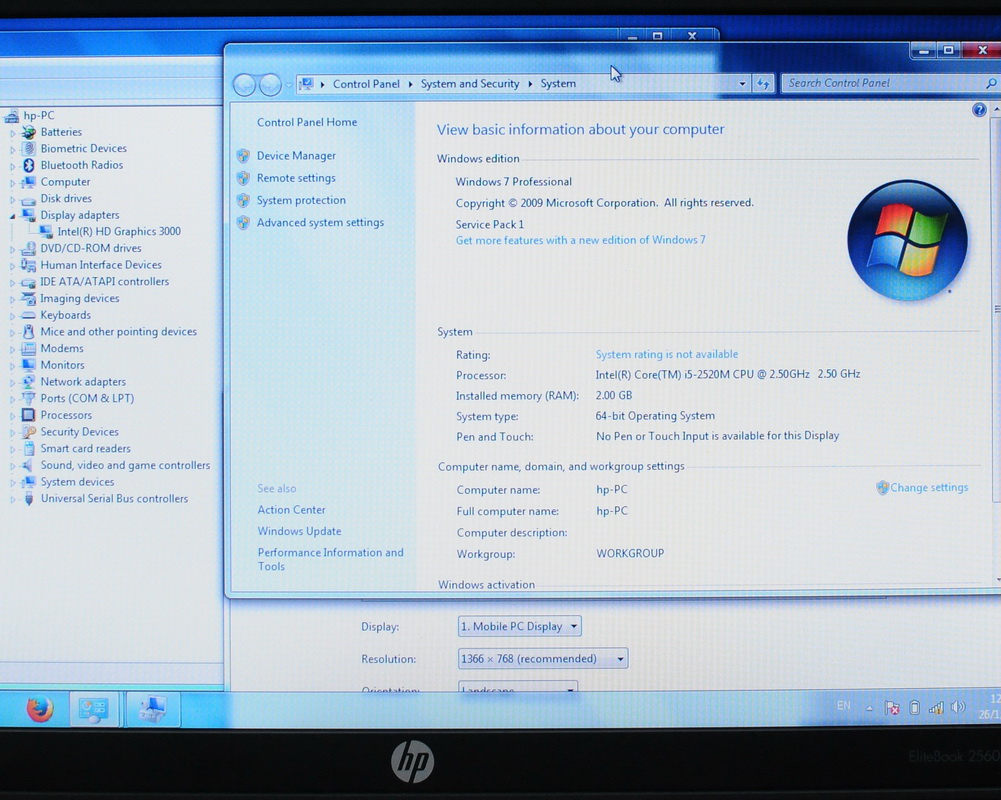Click the Imaging devices icon

[x=29, y=298]
